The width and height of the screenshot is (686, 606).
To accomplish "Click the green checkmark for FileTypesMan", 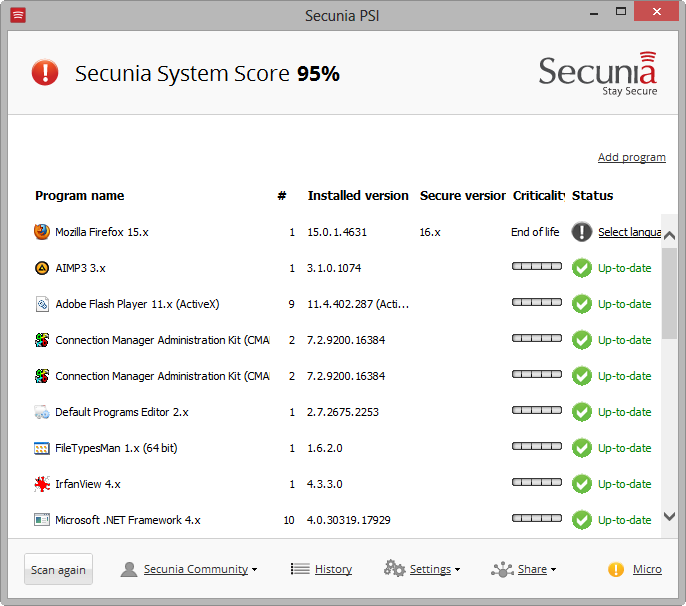I will [581, 448].
